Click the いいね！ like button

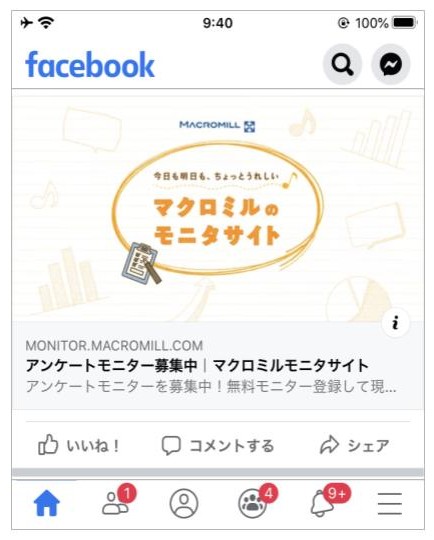[79, 445]
